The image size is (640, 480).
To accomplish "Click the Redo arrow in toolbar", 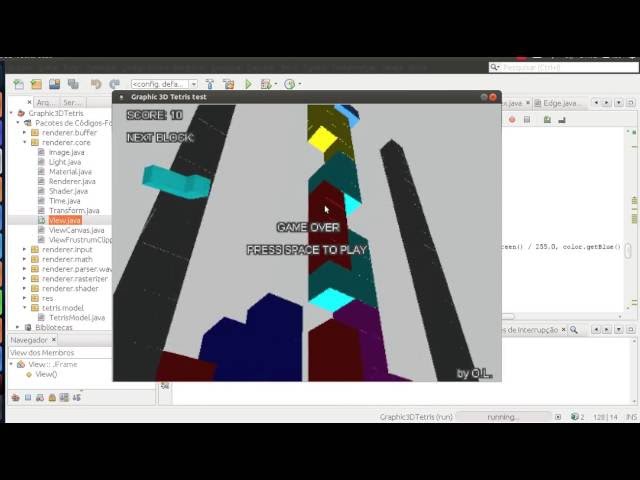I will pyautogui.click(x=114, y=84).
